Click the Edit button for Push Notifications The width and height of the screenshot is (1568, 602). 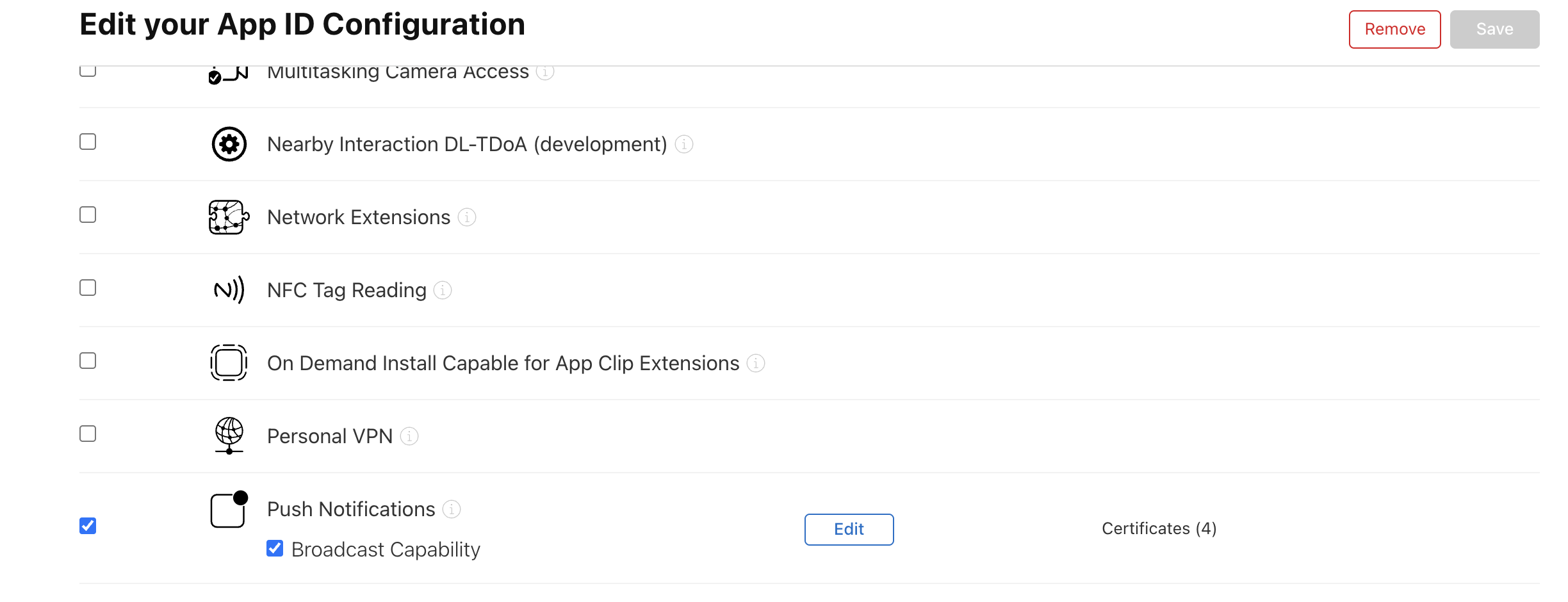848,529
